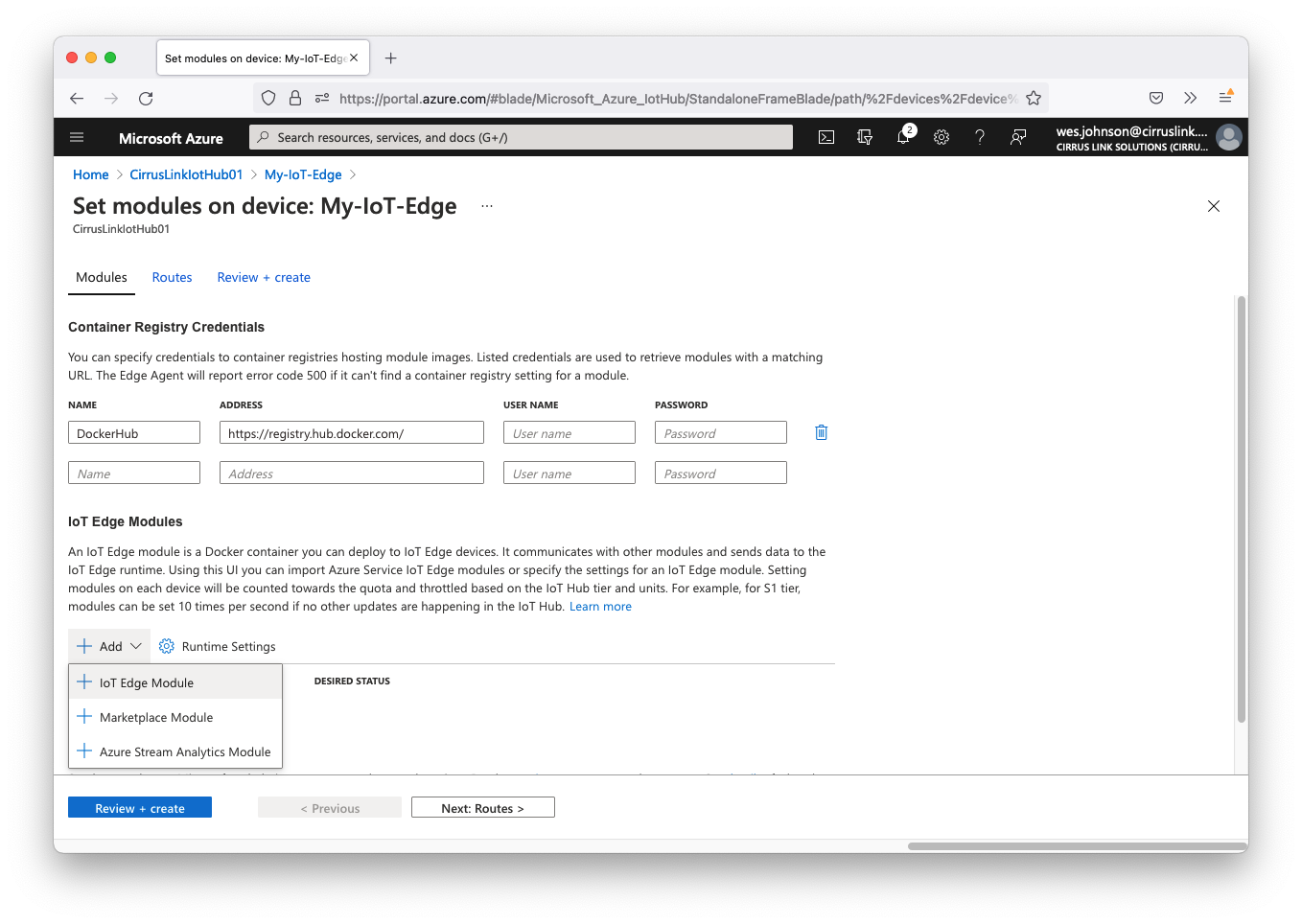Click the blue Review + create button
The height and width of the screenshot is (924, 1302).
point(140,808)
